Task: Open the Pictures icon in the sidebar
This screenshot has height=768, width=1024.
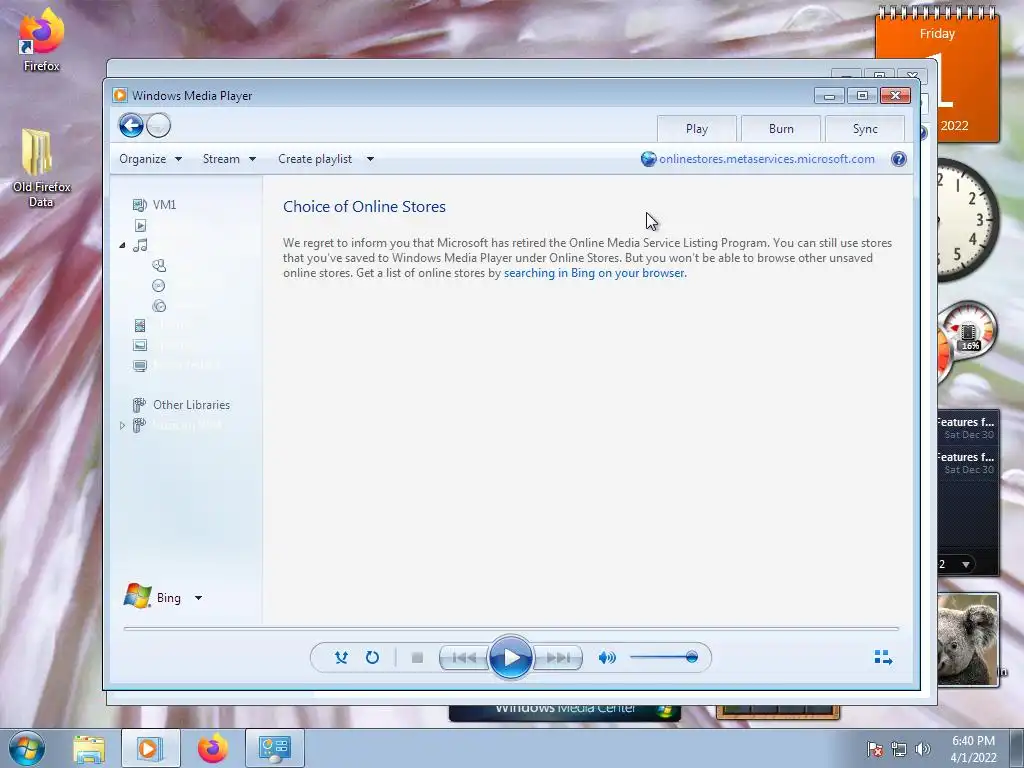Action: coord(140,345)
